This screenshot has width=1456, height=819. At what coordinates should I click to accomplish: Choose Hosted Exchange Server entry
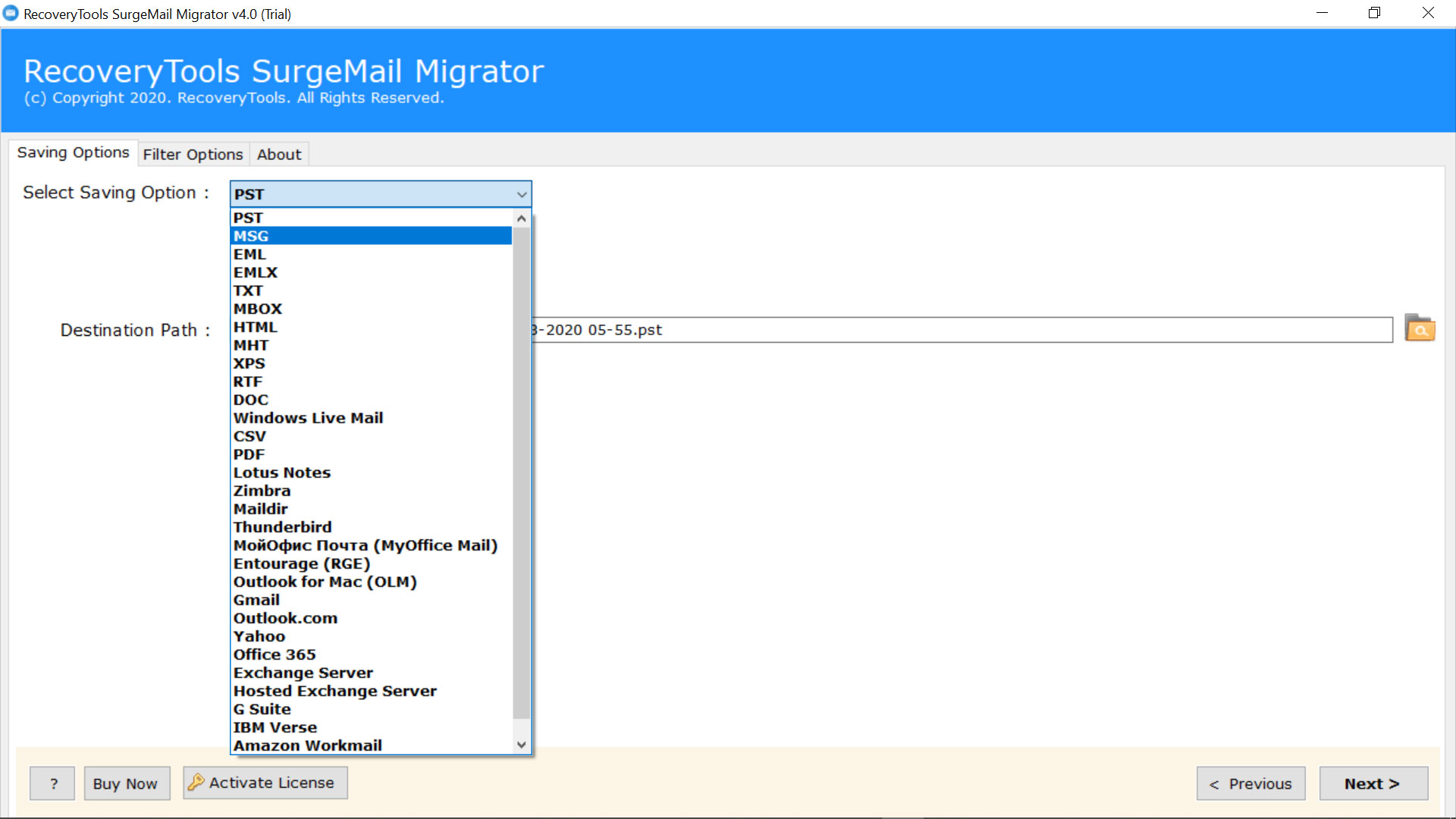click(372, 691)
